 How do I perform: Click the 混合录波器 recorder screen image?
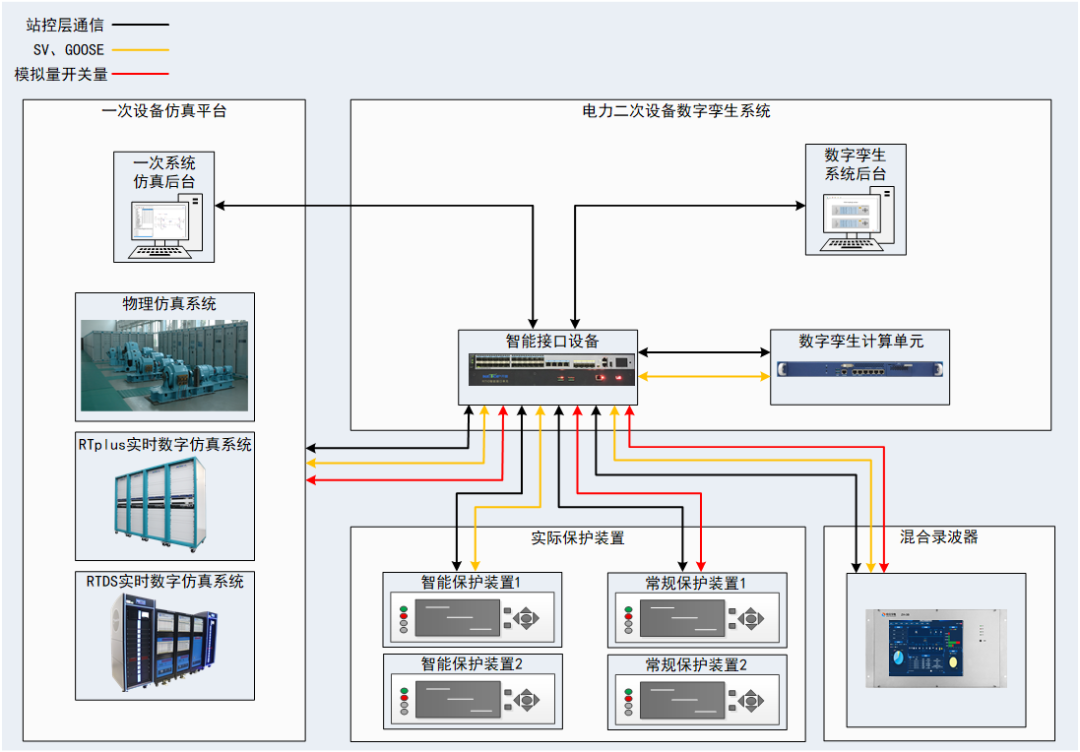(x=936, y=648)
